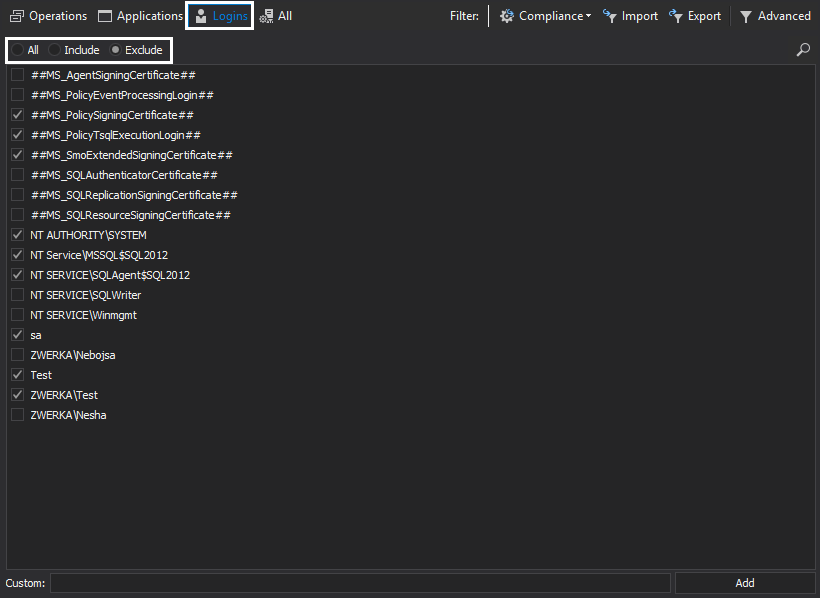The image size is (820, 598).
Task: Click the ZWERKA\Nesha login name
Action: (68, 415)
